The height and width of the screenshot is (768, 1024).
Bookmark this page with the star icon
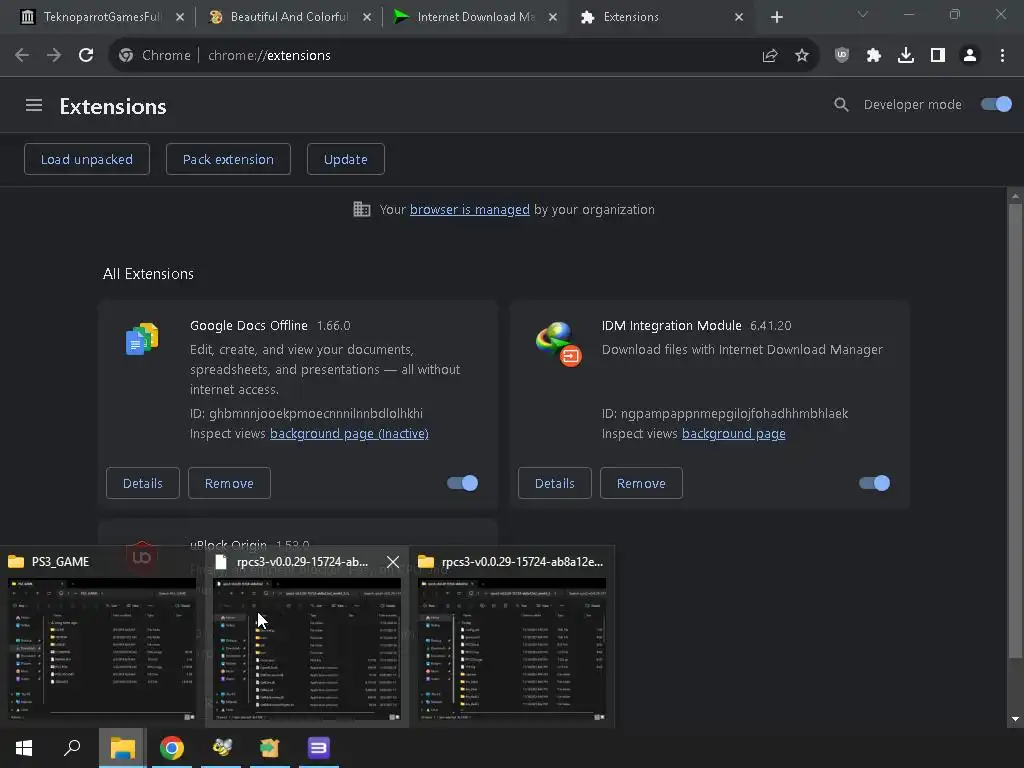pyautogui.click(x=802, y=56)
